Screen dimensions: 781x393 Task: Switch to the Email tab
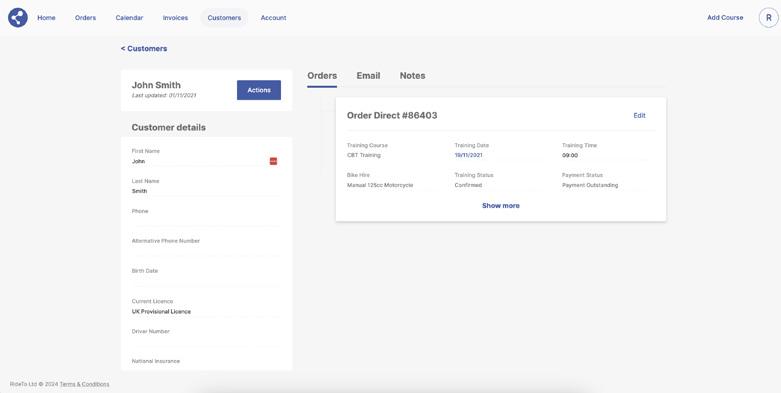pyautogui.click(x=368, y=76)
